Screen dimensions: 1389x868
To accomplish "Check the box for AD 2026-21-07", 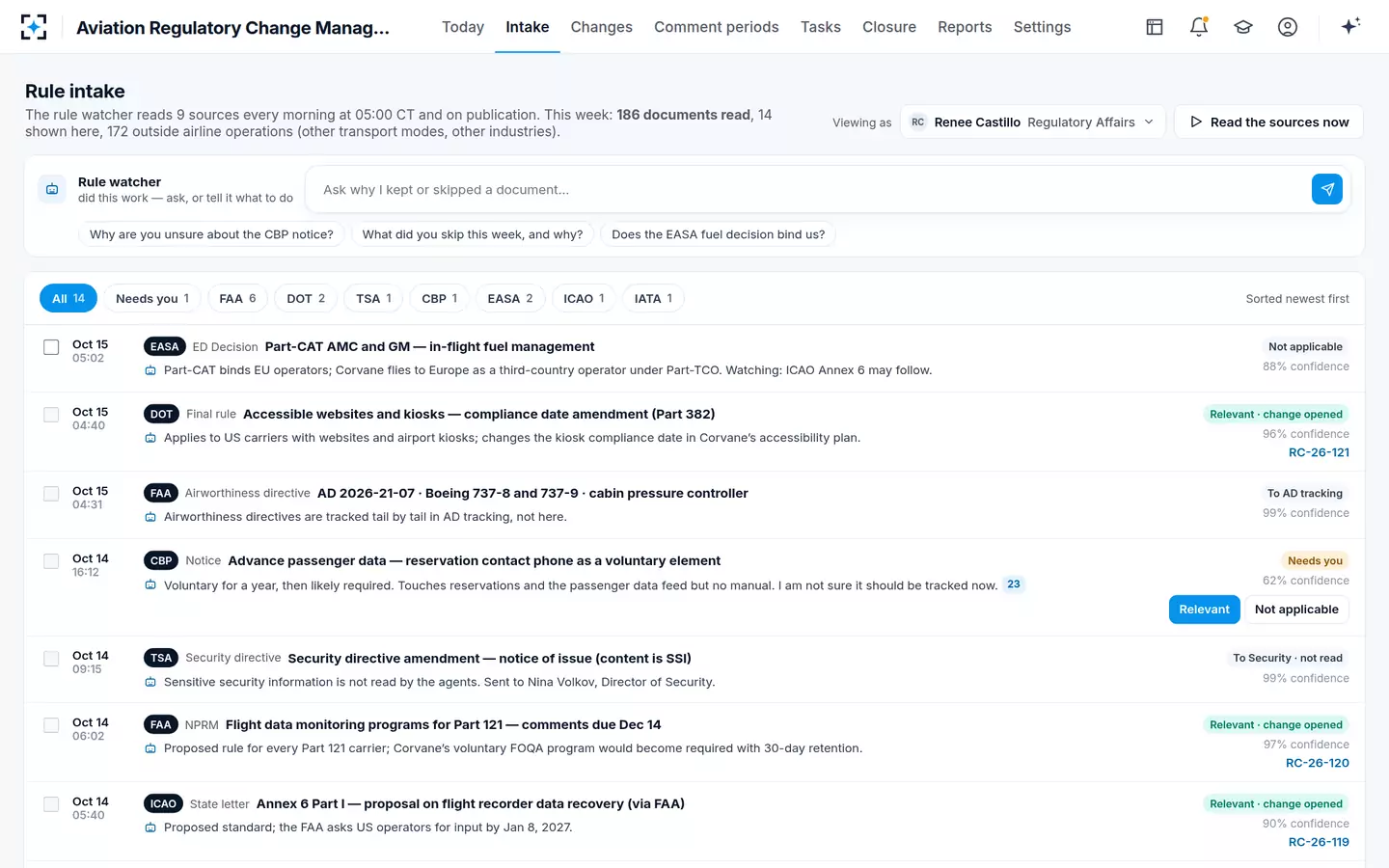I will [x=51, y=494].
